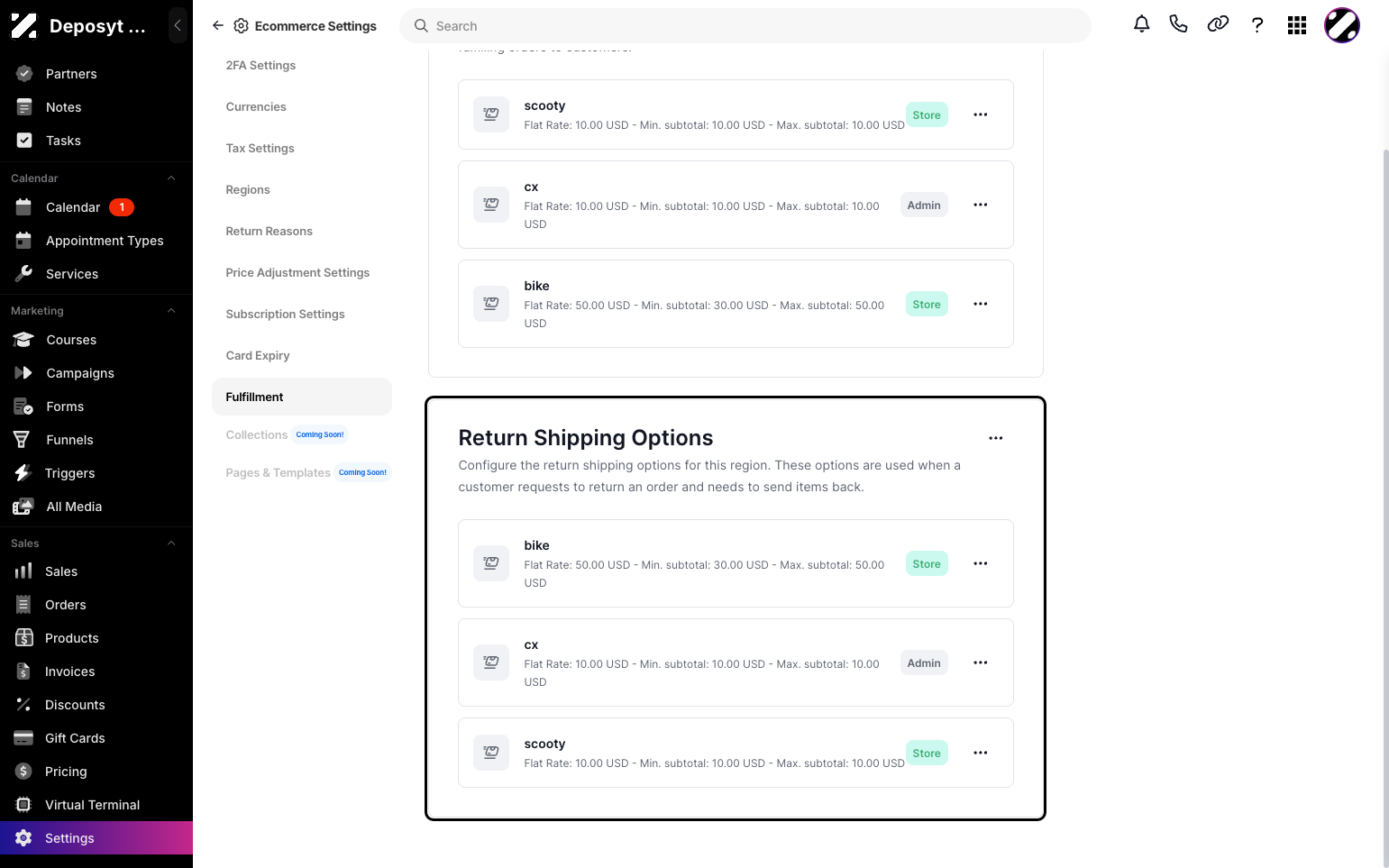Collapse the sidebar with the chevron button
The height and width of the screenshot is (868, 1389).
pos(178,25)
